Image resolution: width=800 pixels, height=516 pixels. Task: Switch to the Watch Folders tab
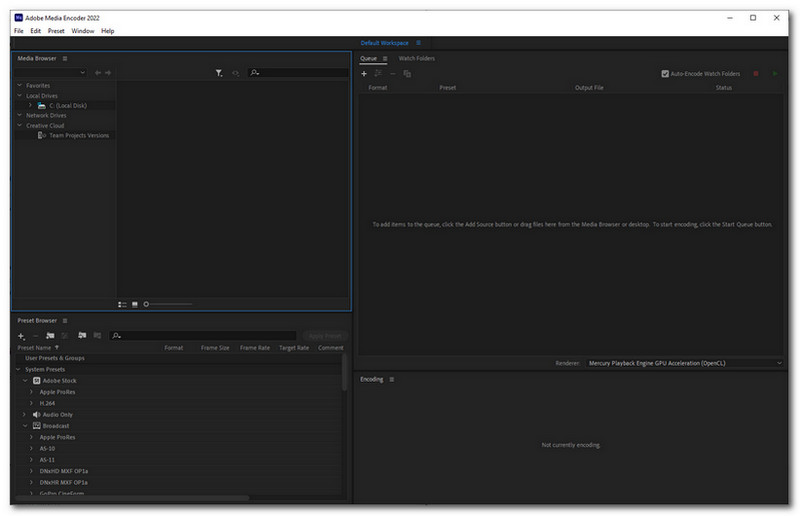click(x=417, y=59)
